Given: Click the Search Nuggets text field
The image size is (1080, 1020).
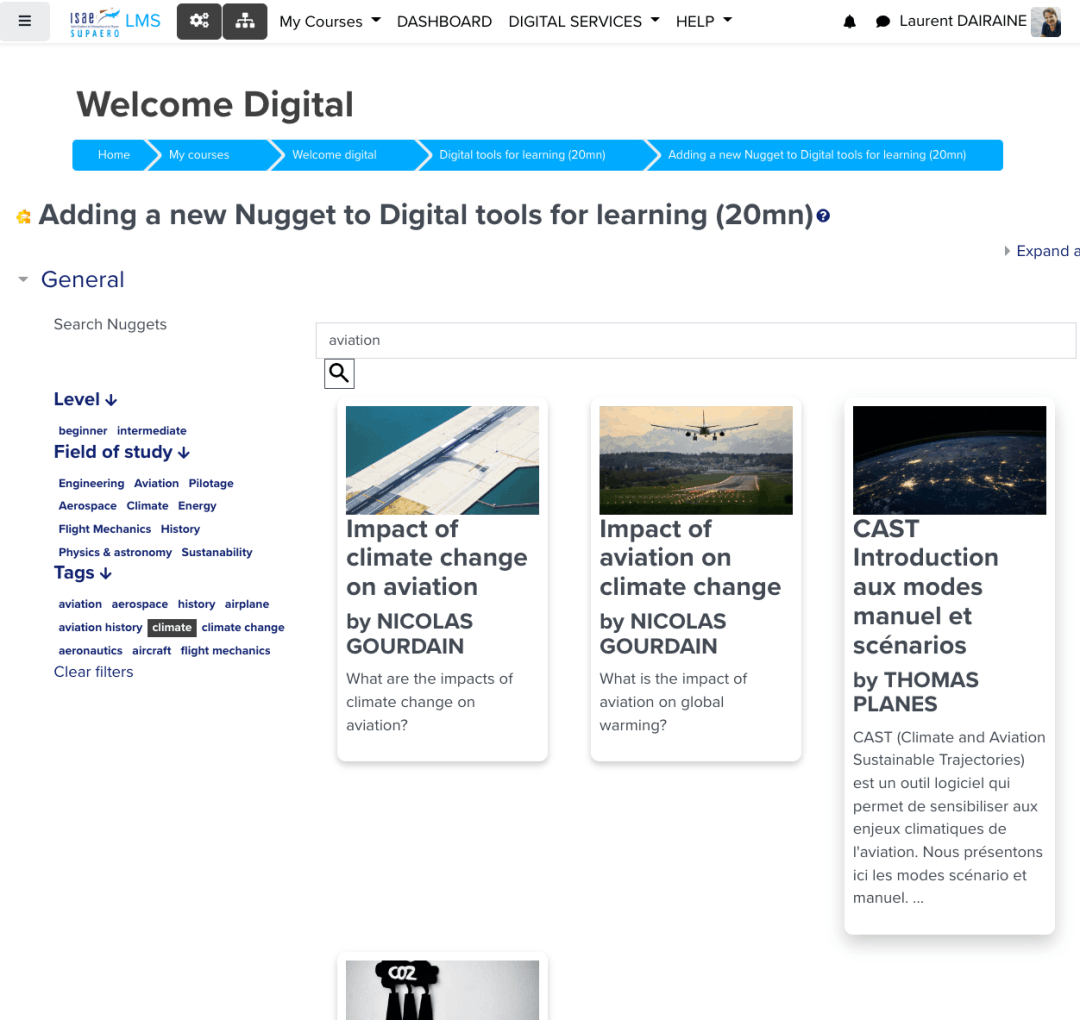Looking at the screenshot, I should click(695, 340).
